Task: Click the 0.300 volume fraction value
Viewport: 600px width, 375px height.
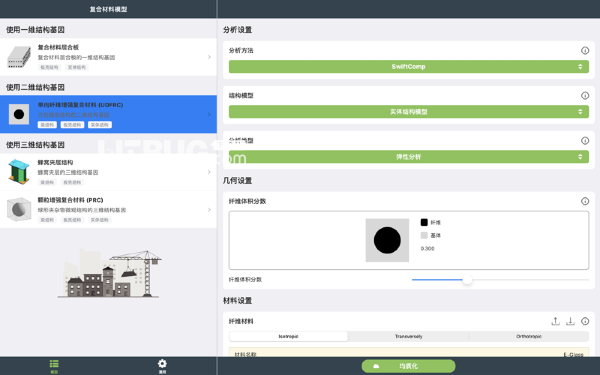Action: (x=427, y=249)
